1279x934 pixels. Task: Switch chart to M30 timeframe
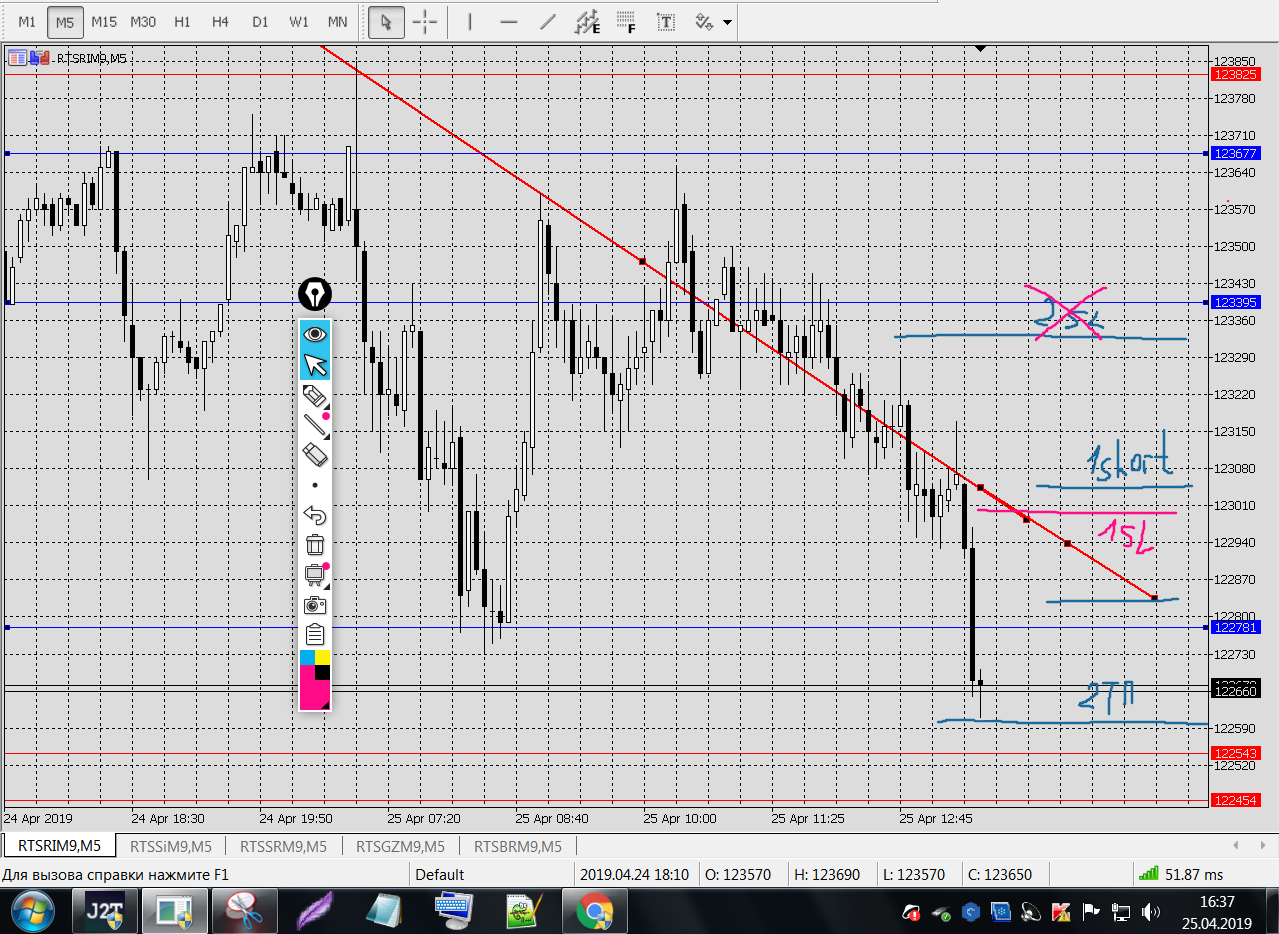[142, 21]
